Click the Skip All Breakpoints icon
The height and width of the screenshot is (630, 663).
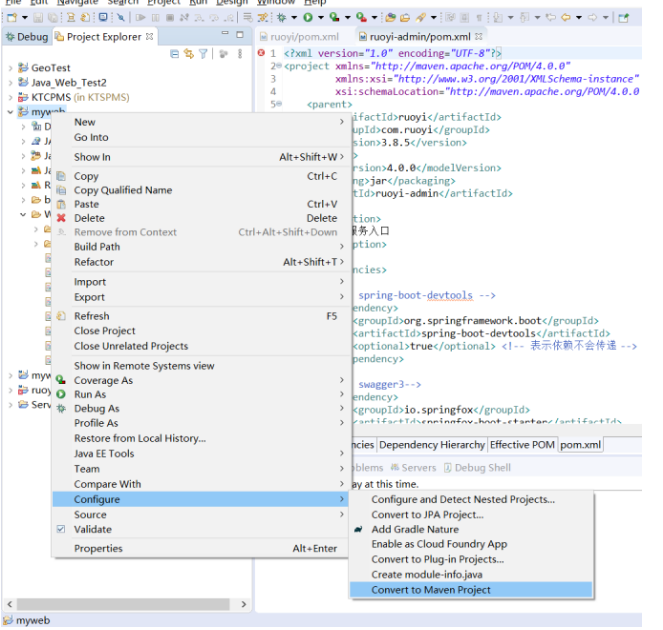[x=121, y=18]
